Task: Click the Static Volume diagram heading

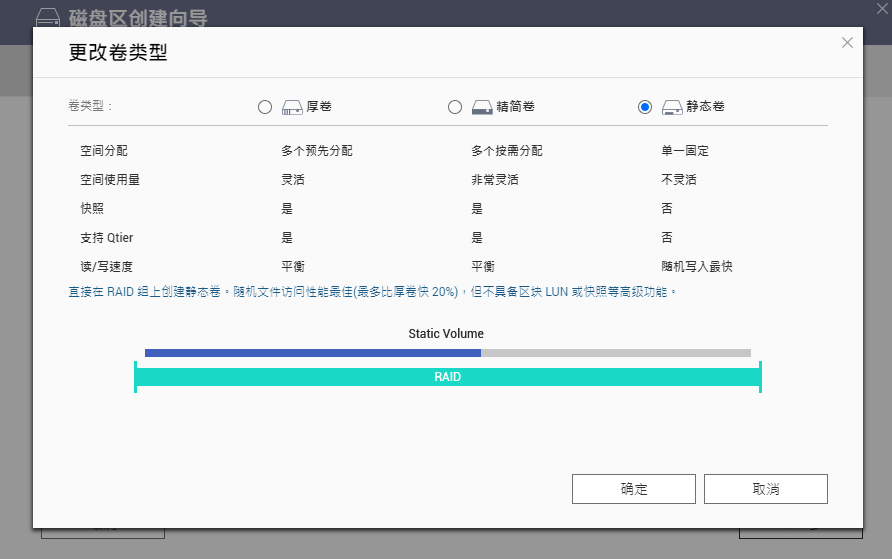Action: [x=446, y=333]
